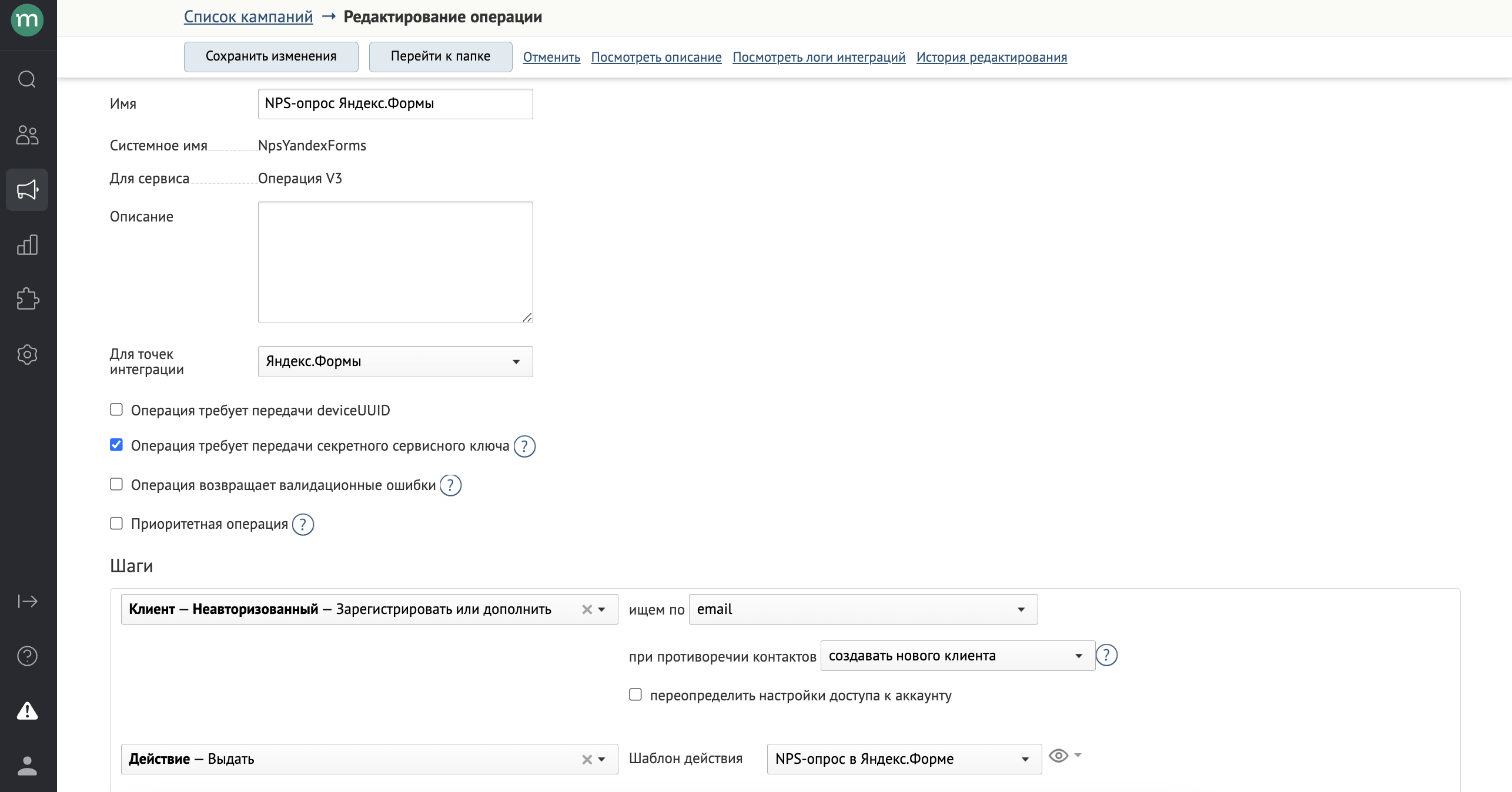The image size is (1512, 792).
Task: Open the ищем по email dropdown
Action: coord(863,609)
